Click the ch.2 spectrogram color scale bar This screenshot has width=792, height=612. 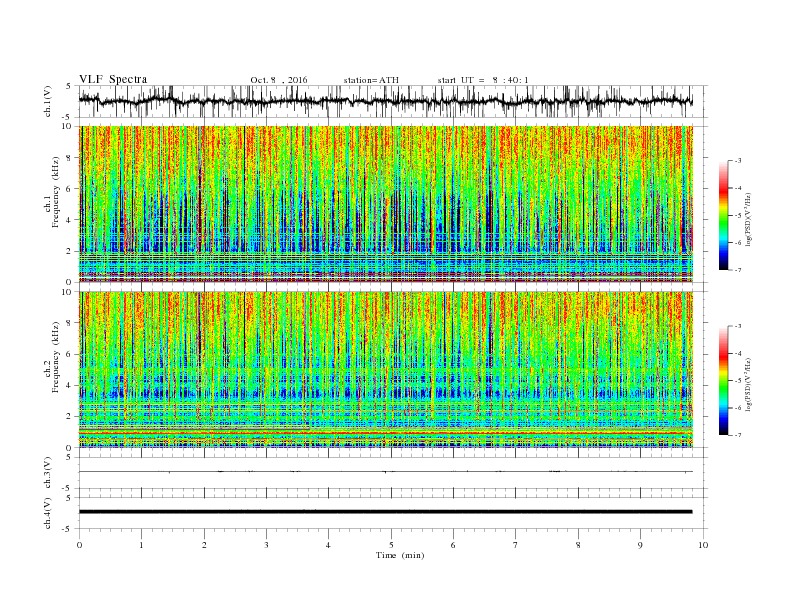(x=723, y=380)
